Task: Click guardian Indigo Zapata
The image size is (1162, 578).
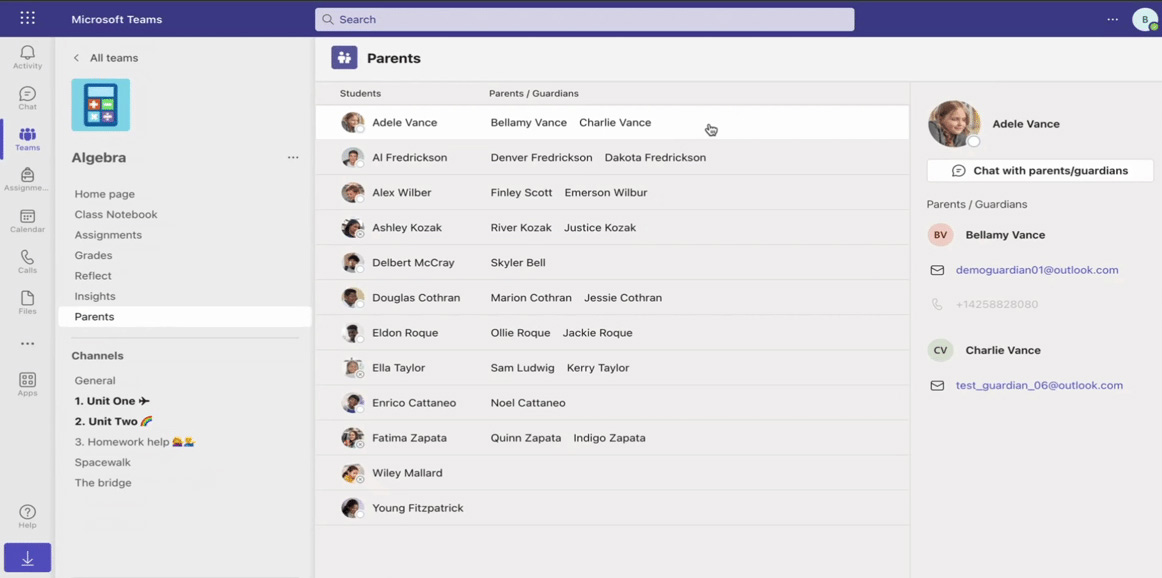Action: tap(609, 438)
